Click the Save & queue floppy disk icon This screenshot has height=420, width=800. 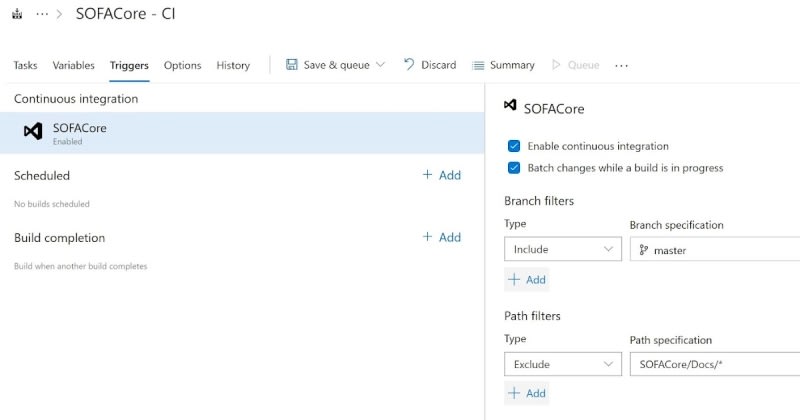pyautogui.click(x=292, y=65)
